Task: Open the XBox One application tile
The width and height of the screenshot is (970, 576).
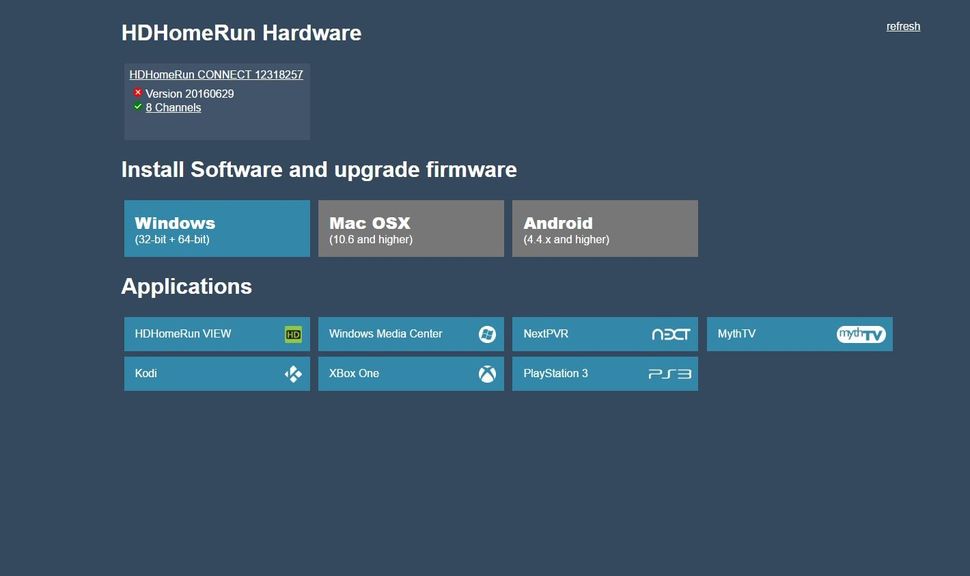Action: [x=411, y=374]
